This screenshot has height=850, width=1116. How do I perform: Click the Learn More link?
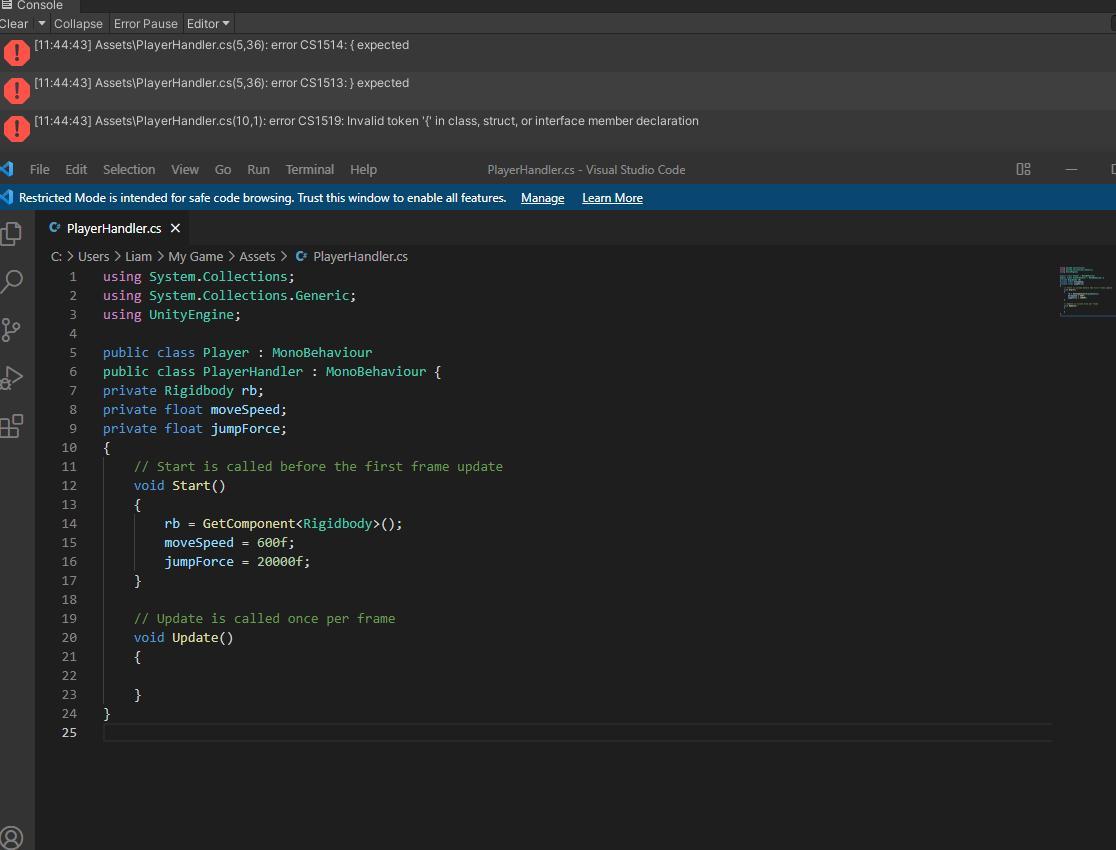pos(612,198)
